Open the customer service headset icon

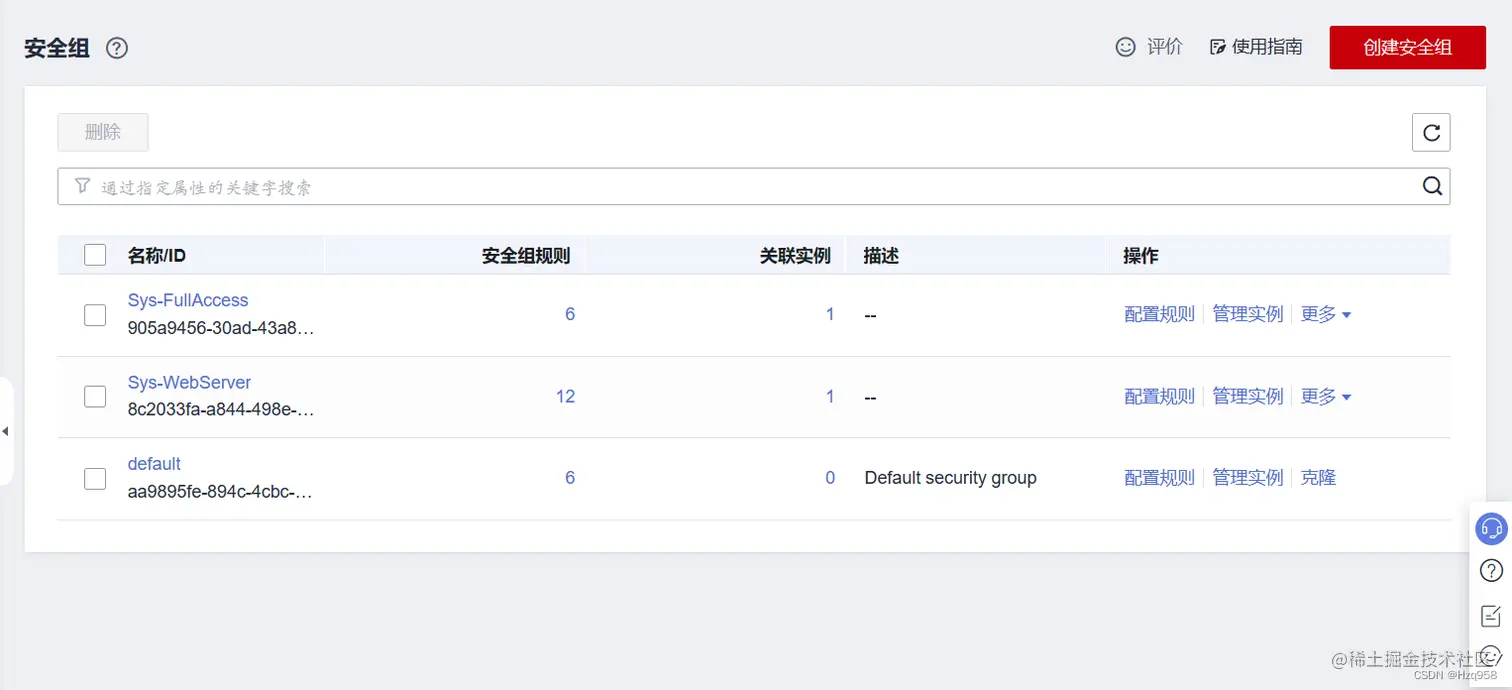pos(1491,528)
